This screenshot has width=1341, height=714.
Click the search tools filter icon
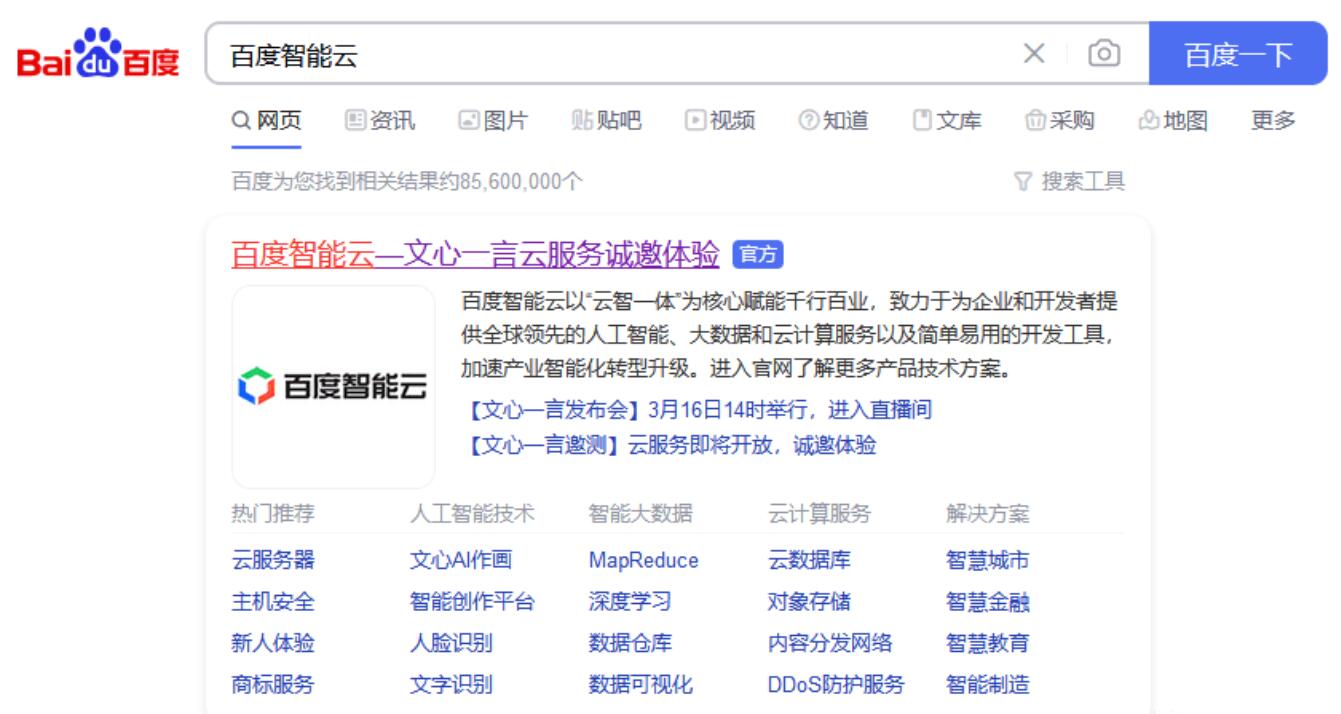1022,181
